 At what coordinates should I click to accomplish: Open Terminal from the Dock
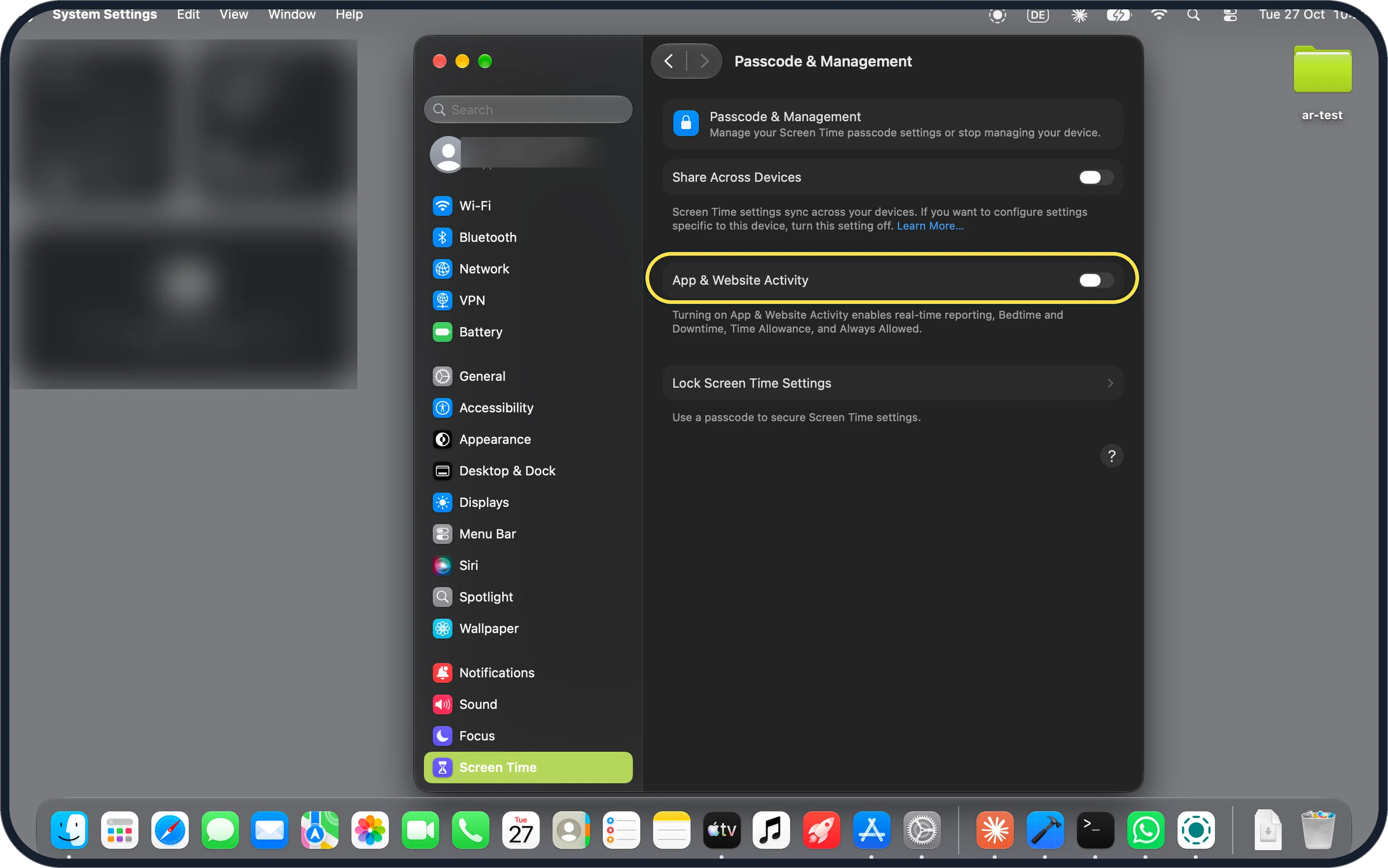[x=1095, y=830]
